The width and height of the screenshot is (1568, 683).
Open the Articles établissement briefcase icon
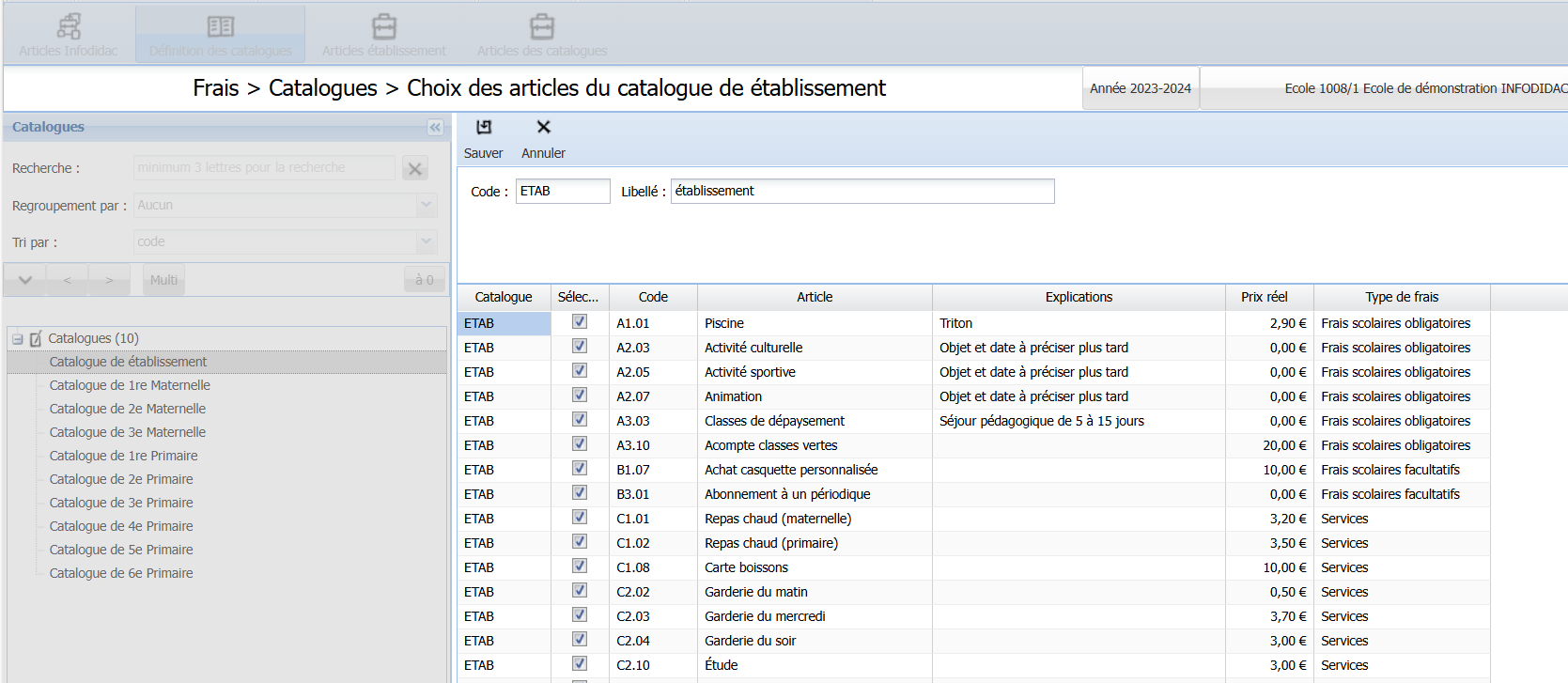384,26
